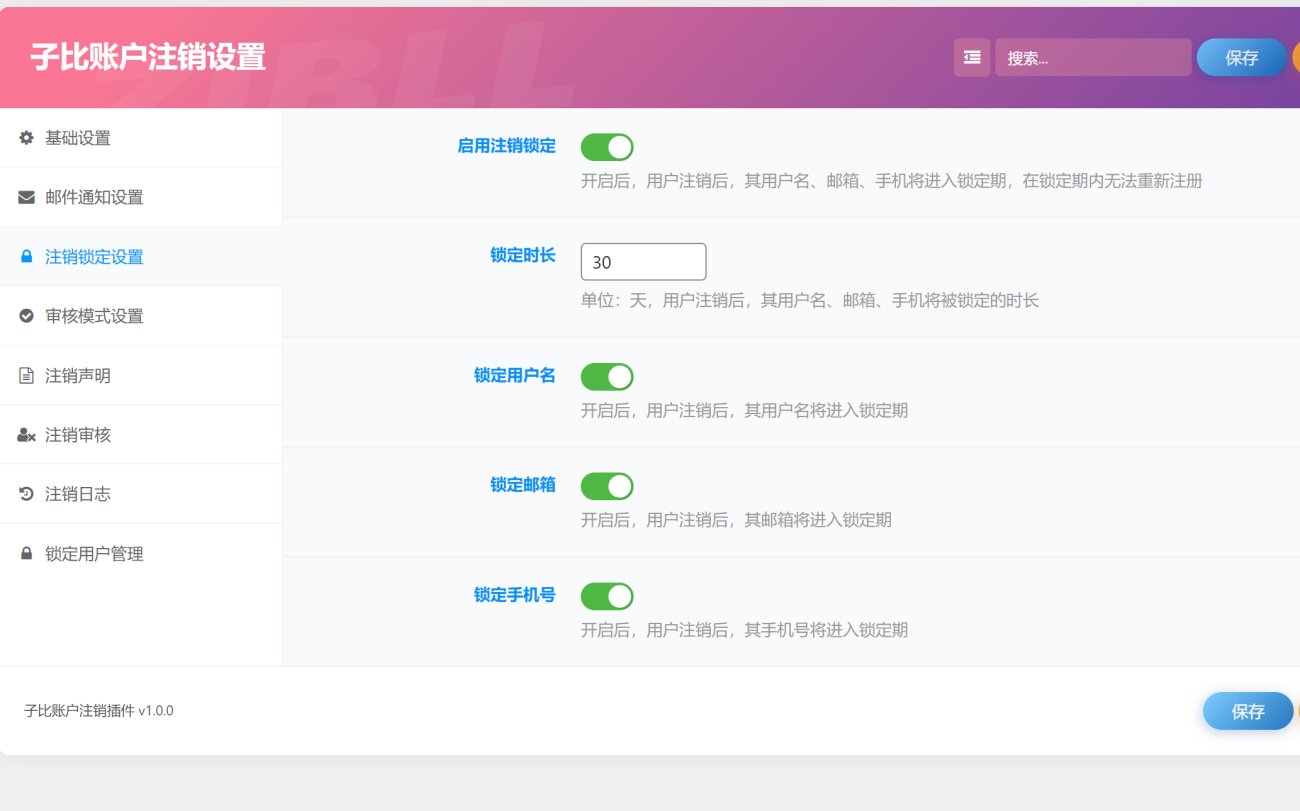Click the bottom 保存 button

coord(1247,711)
